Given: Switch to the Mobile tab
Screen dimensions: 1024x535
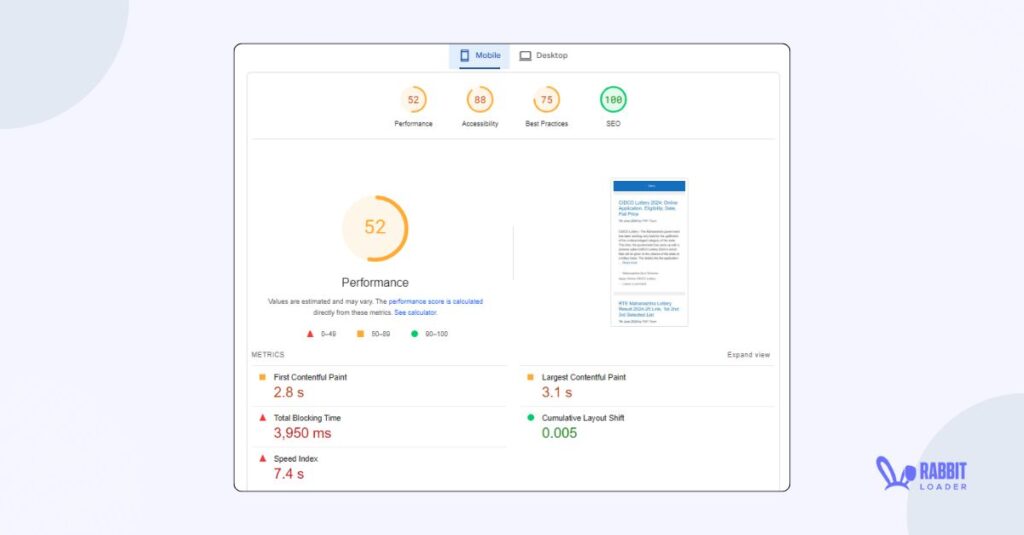Looking at the screenshot, I should tap(479, 56).
